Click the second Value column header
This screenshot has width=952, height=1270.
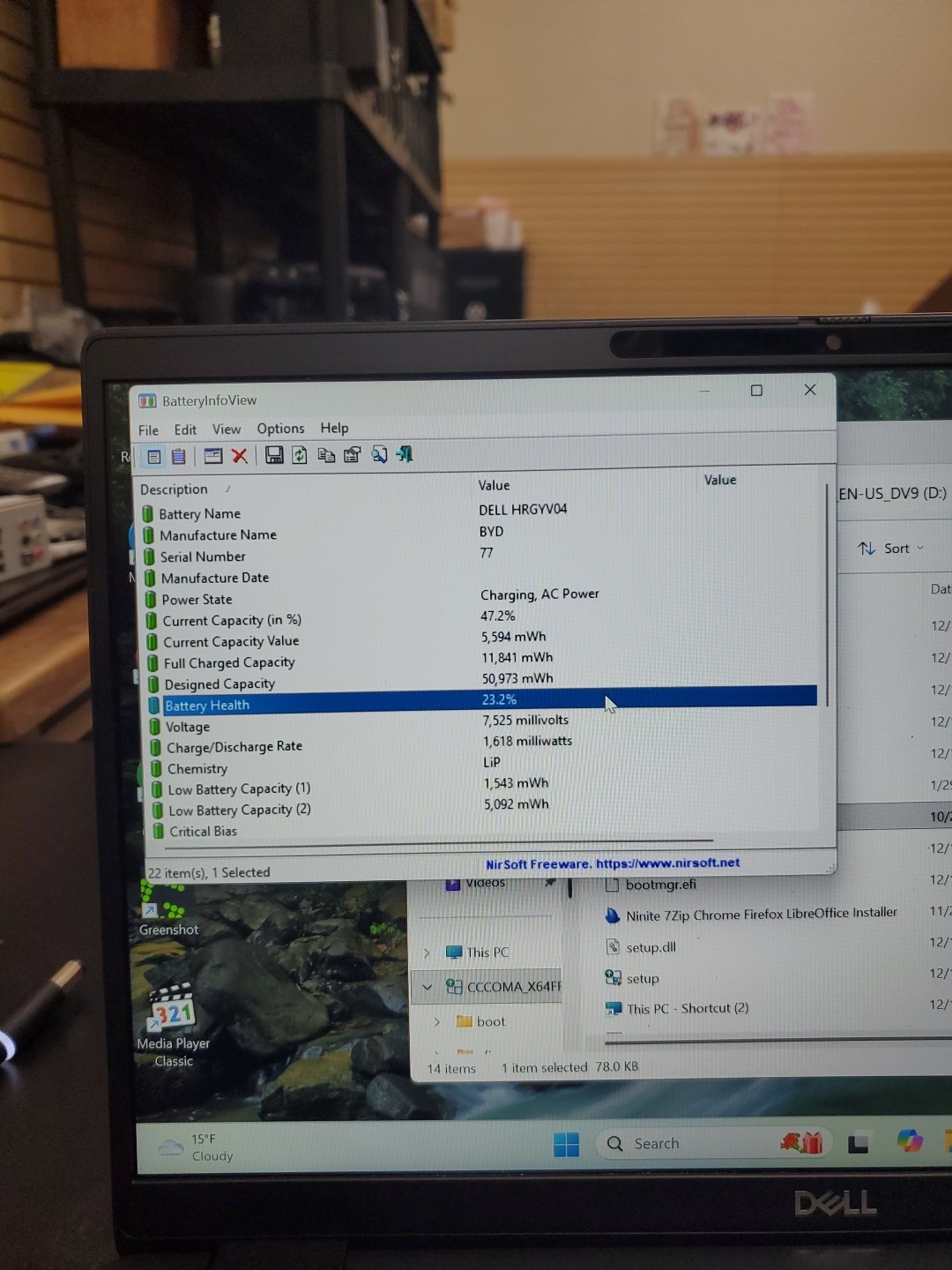pos(720,480)
